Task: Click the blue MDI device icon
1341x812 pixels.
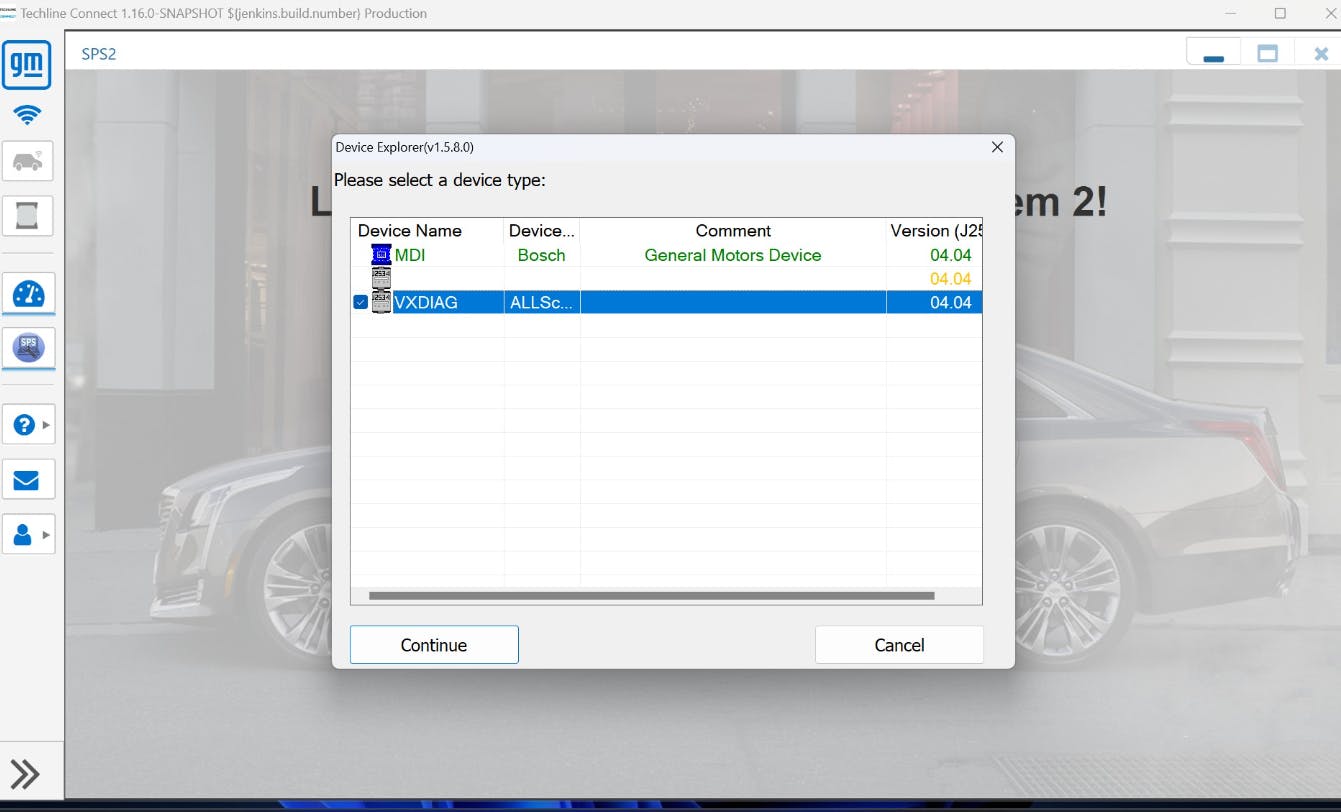Action: 381,255
